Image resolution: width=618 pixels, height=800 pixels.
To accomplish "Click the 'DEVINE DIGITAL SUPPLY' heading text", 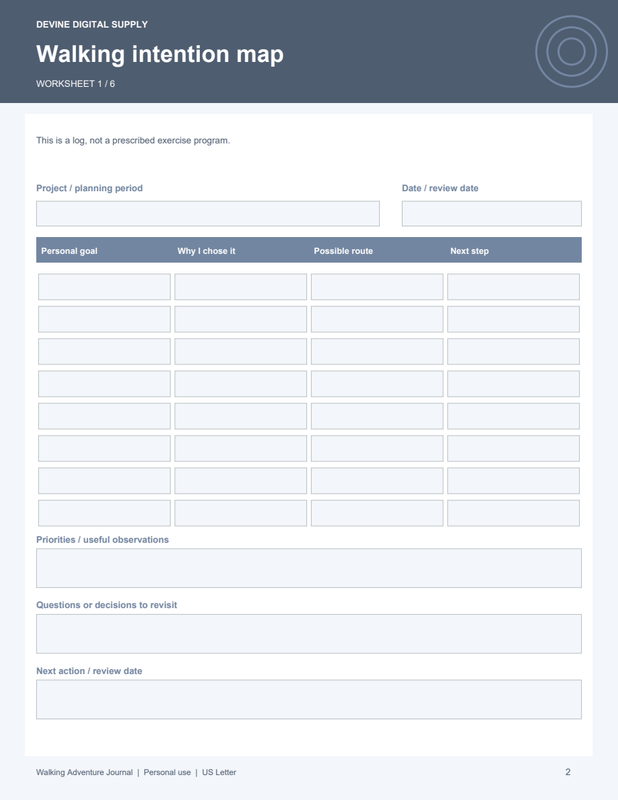I will (92, 24).
